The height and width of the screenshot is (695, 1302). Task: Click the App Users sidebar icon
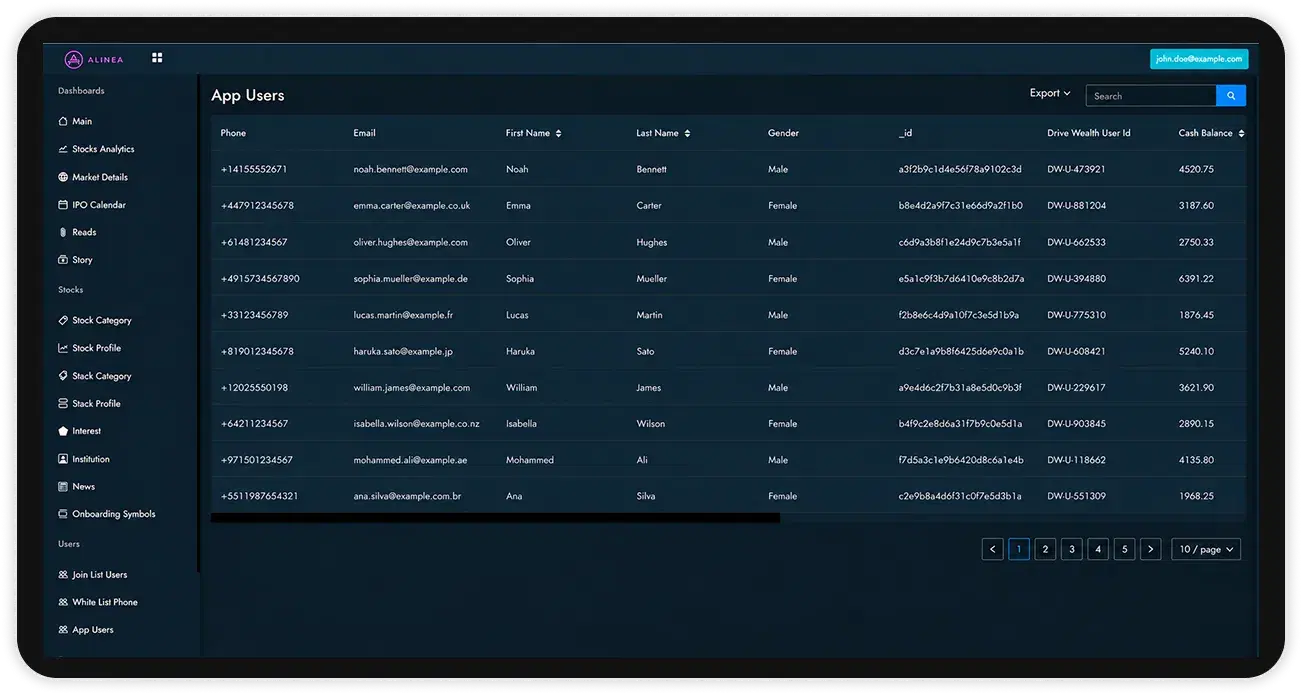coord(63,630)
